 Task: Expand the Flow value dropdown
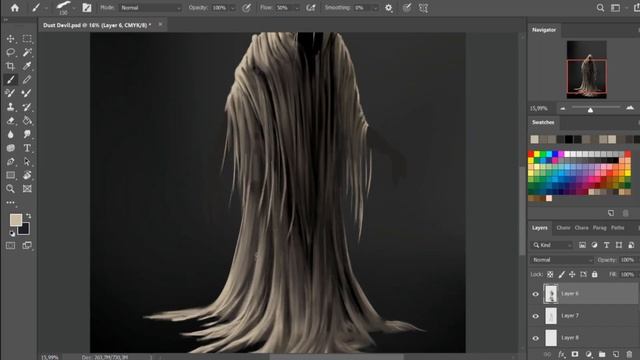[297, 8]
